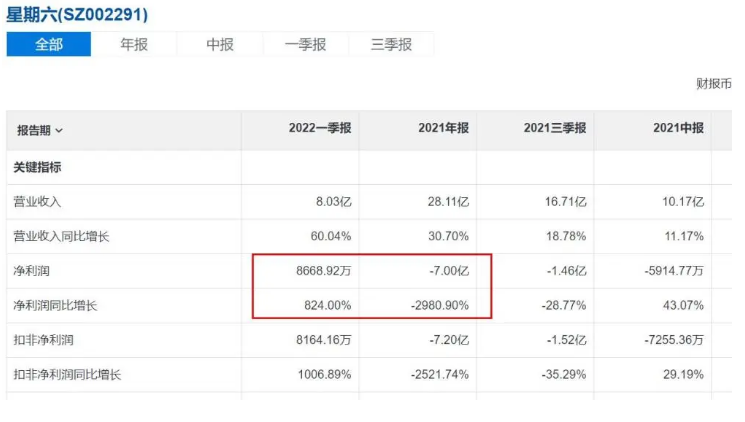The image size is (745, 422).
Task: Switch to the 一季报 tab
Action: (306, 44)
